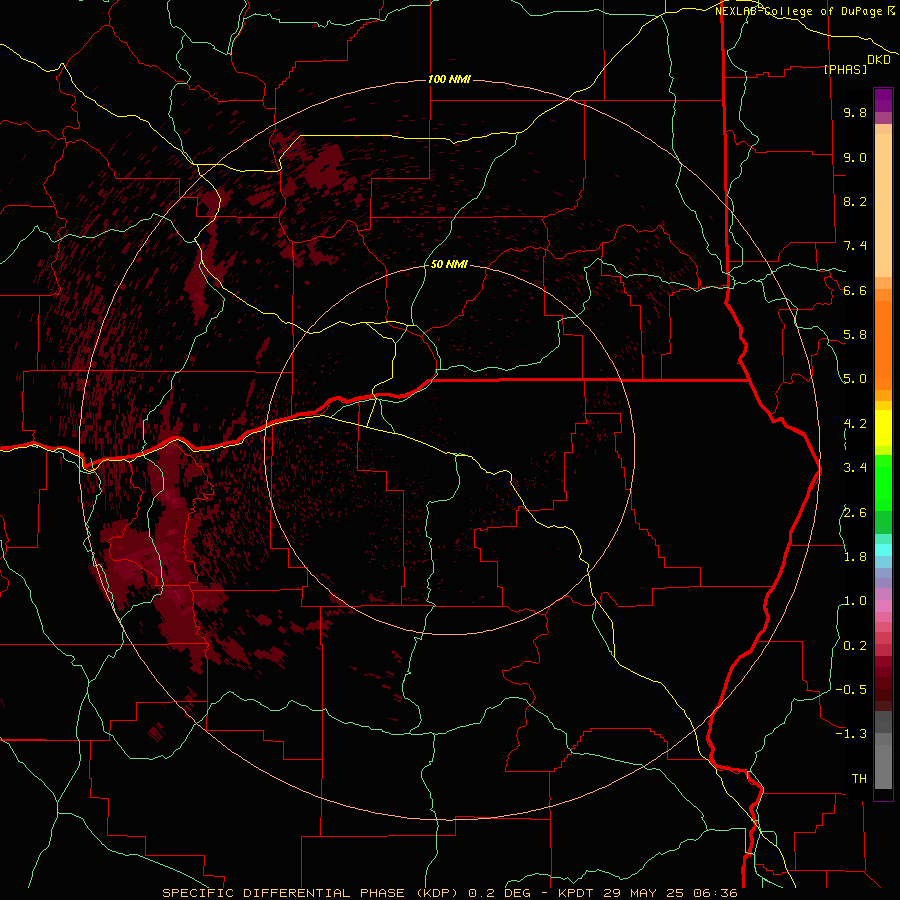The width and height of the screenshot is (900, 900).
Task: Click the 2.6 scale value
Action: 855,513
